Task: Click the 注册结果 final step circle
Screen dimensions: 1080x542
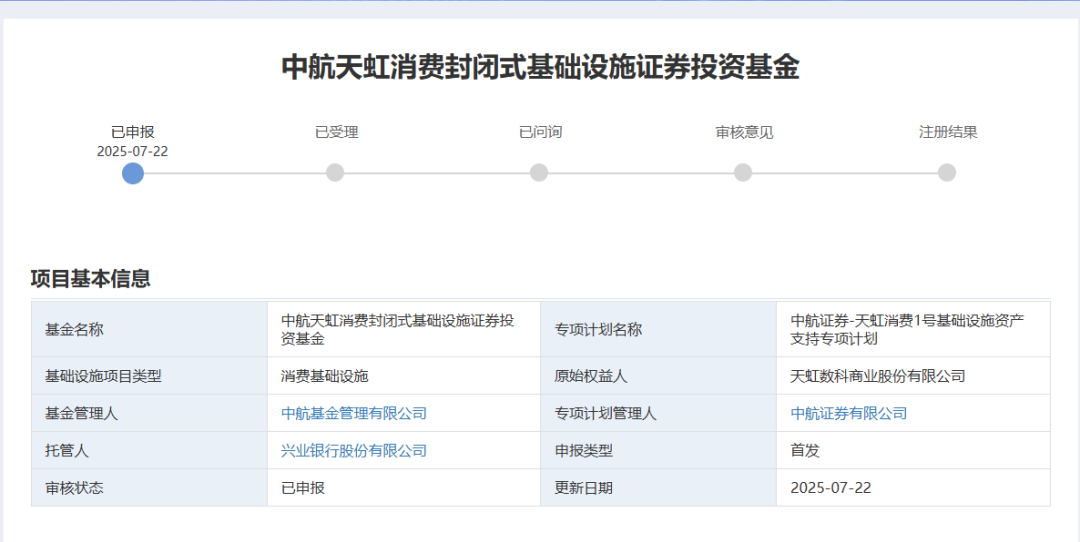Action: [947, 173]
